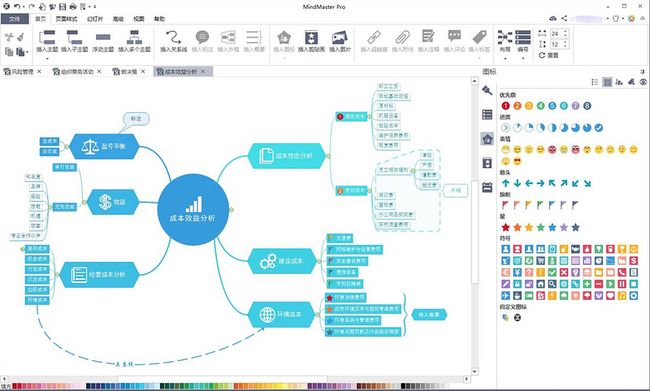Toggle the eye visibility icon in icon panel
Image resolution: width=650 pixels, height=391 pixels.
pyautogui.click(x=643, y=82)
